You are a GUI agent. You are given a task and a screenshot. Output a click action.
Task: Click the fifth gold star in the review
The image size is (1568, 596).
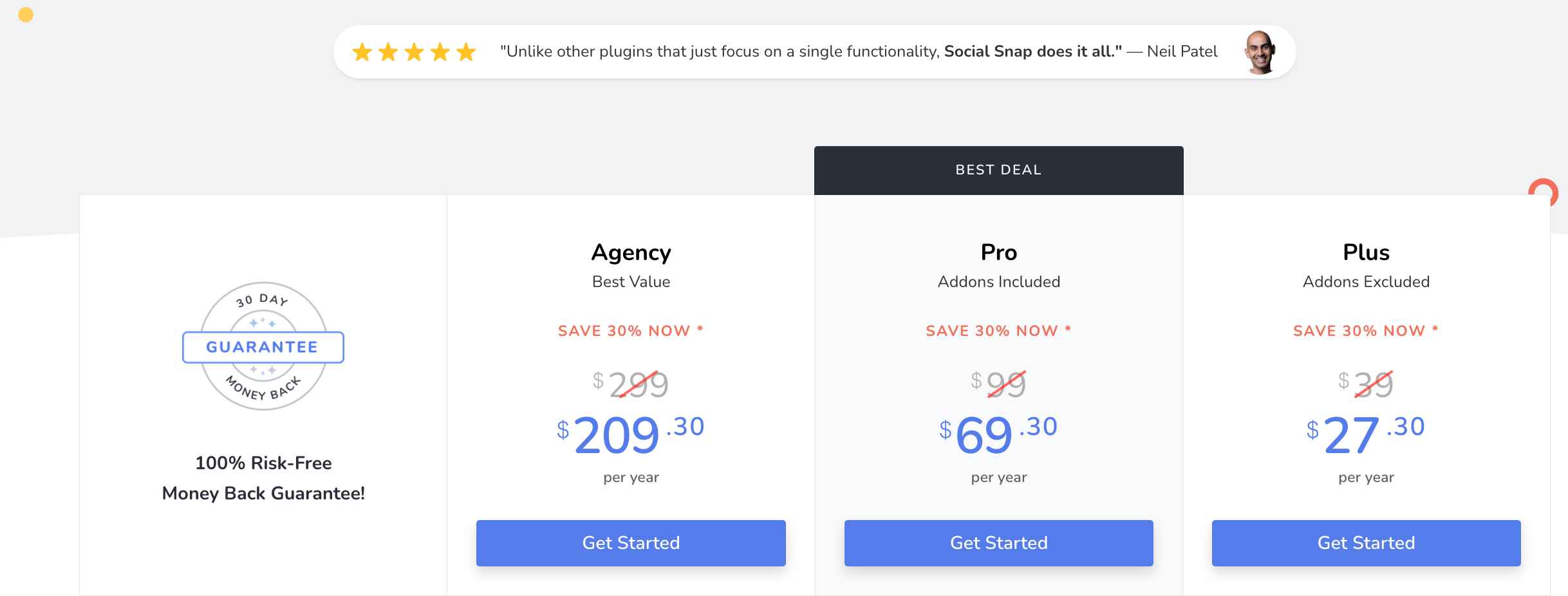(x=465, y=51)
